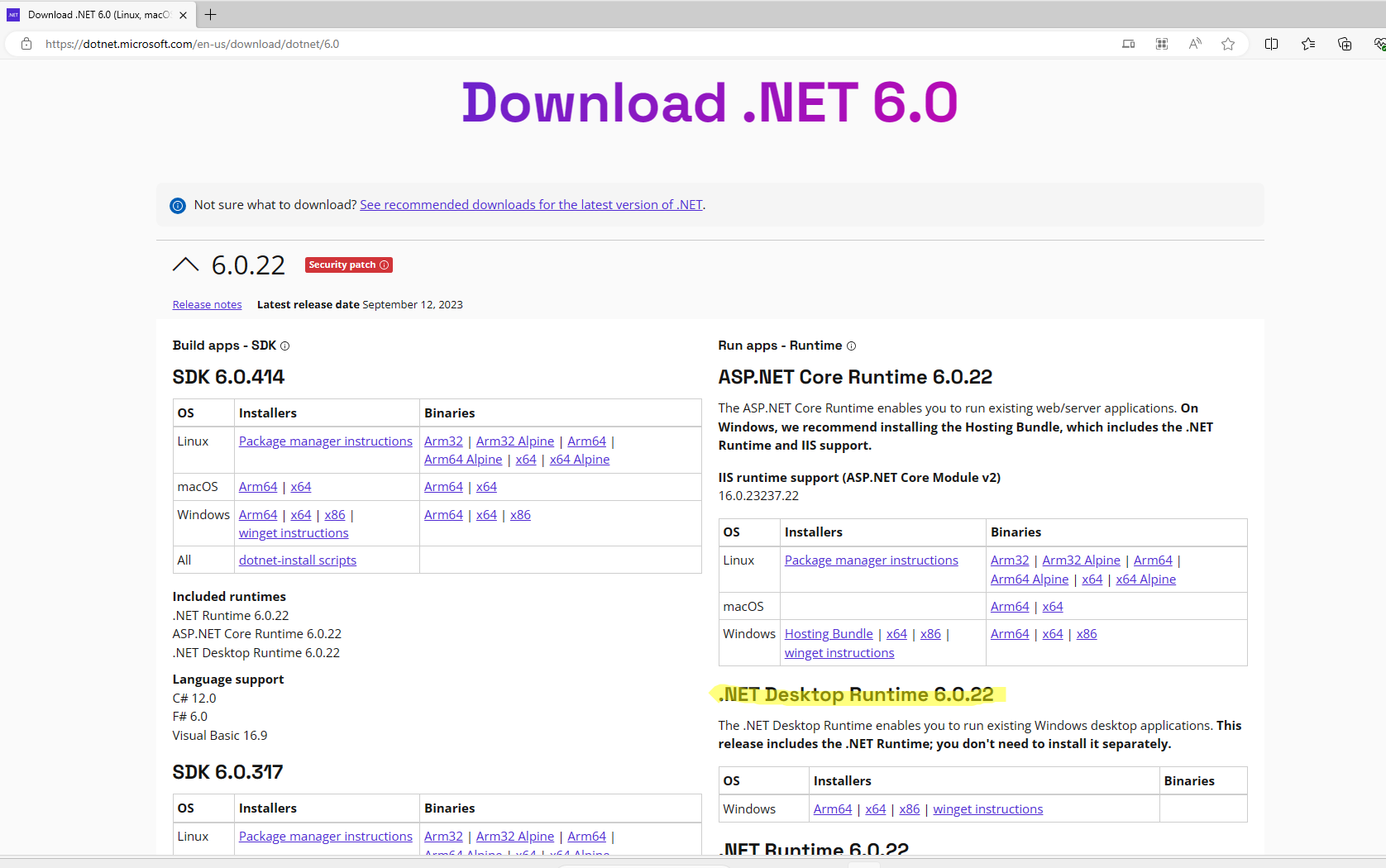Open ASP.NET Core Windows winget instructions
1386x868 pixels.
[839, 653]
